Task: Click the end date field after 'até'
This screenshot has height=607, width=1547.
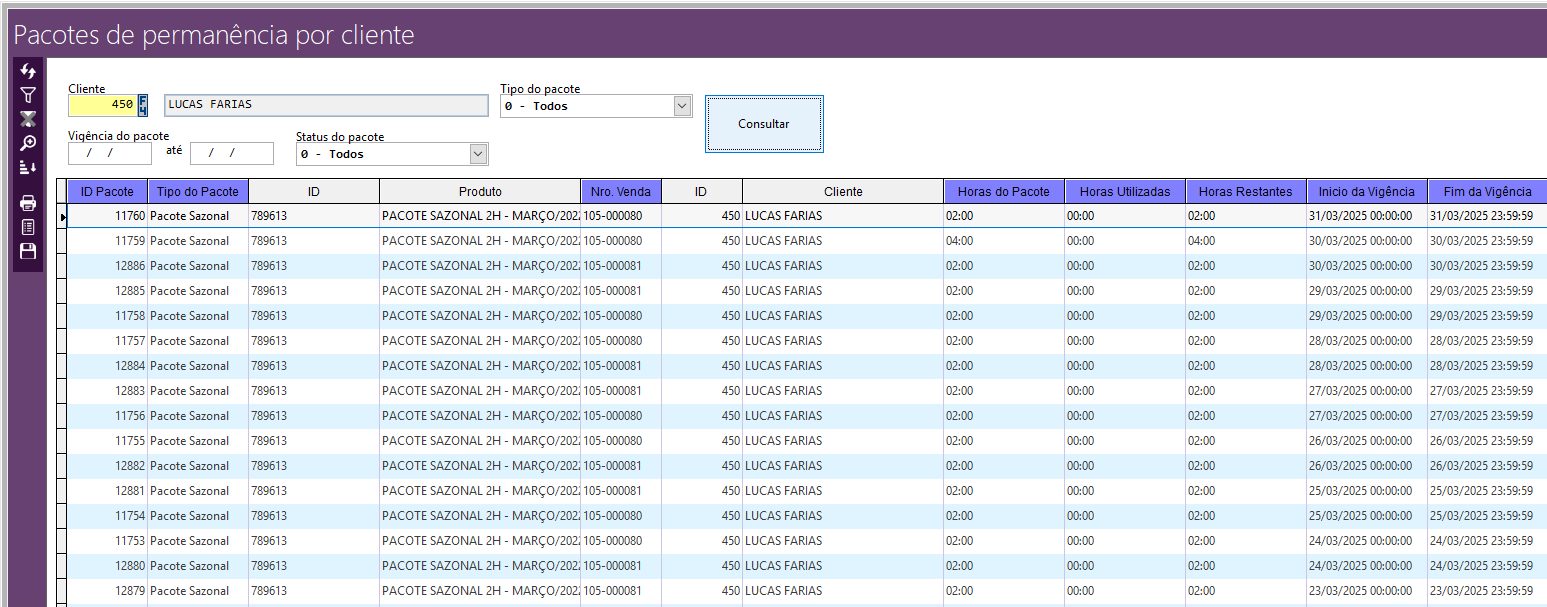Action: pos(231,153)
